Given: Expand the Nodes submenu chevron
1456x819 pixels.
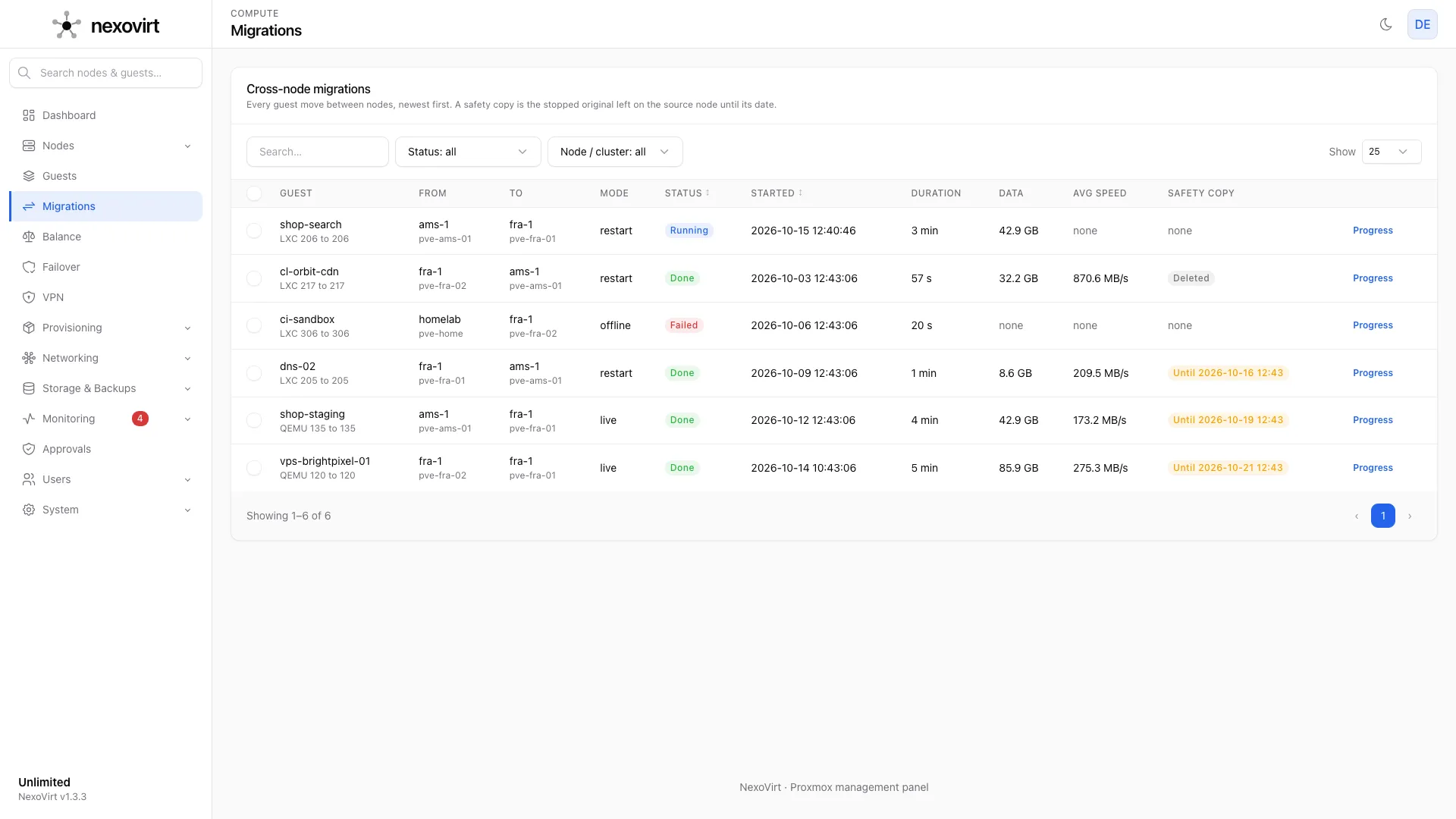Looking at the screenshot, I should tap(187, 146).
